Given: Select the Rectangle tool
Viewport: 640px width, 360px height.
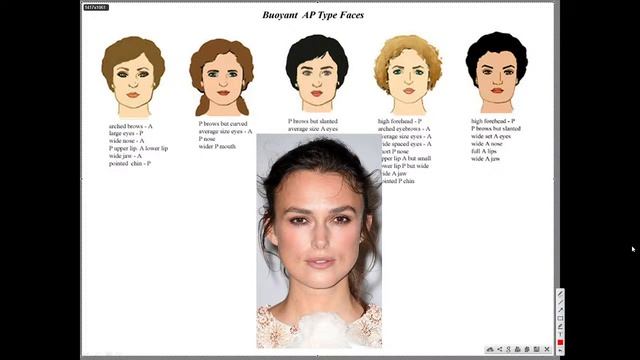Looking at the screenshot, I should [x=560, y=318].
